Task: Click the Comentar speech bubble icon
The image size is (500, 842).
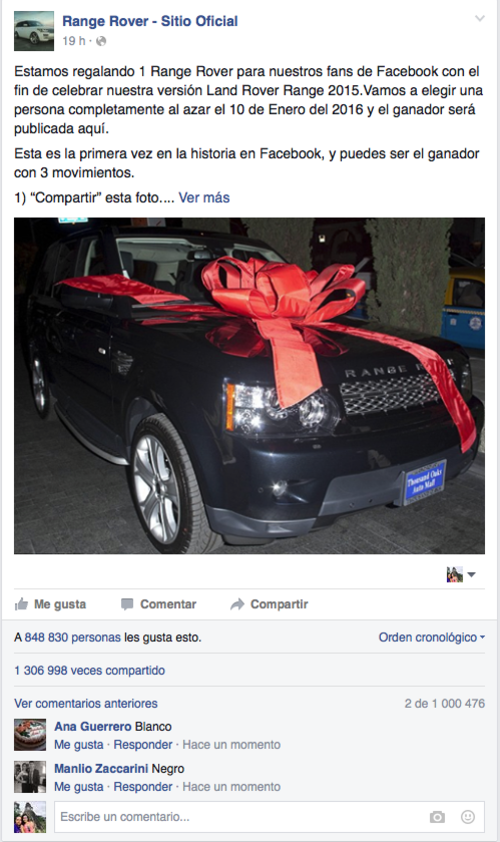Action: pyautogui.click(x=127, y=604)
